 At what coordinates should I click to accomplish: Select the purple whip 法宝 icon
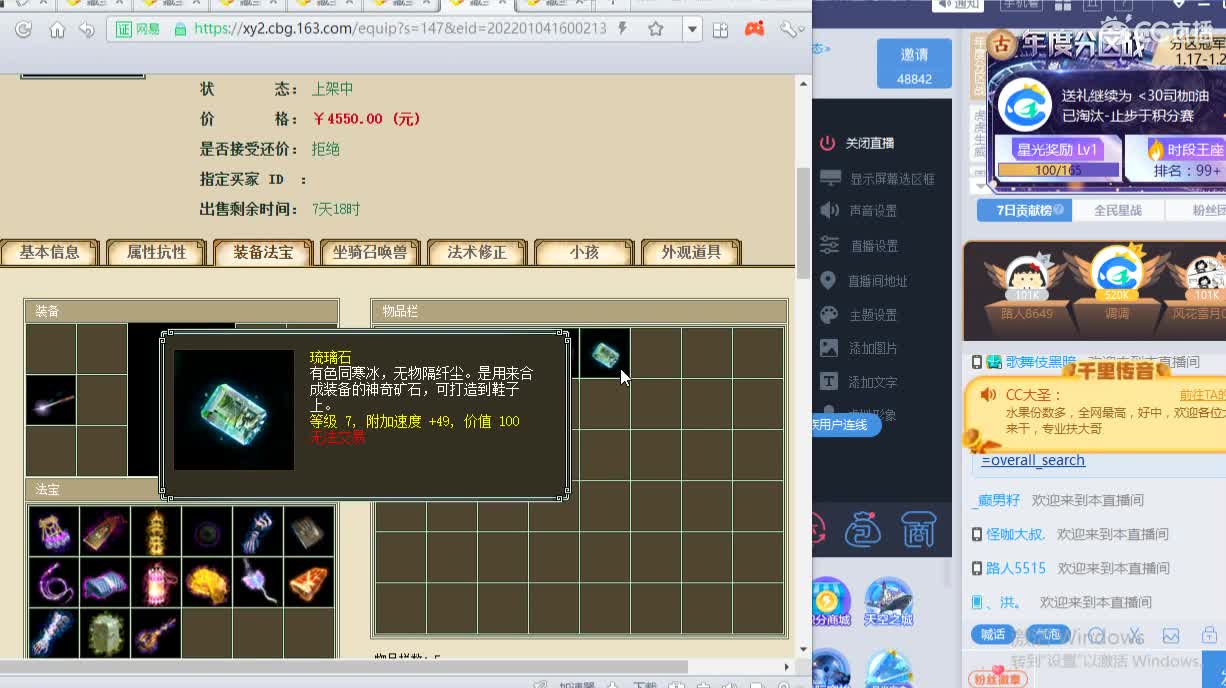coord(54,582)
